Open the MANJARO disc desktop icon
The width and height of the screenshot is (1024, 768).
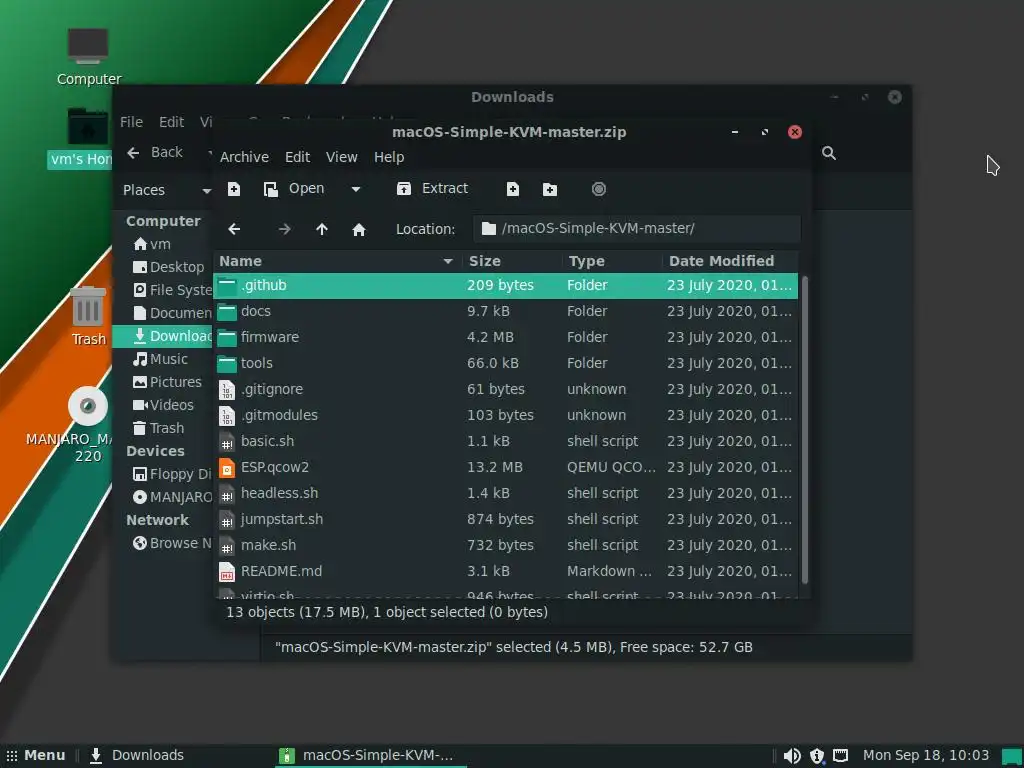click(88, 406)
